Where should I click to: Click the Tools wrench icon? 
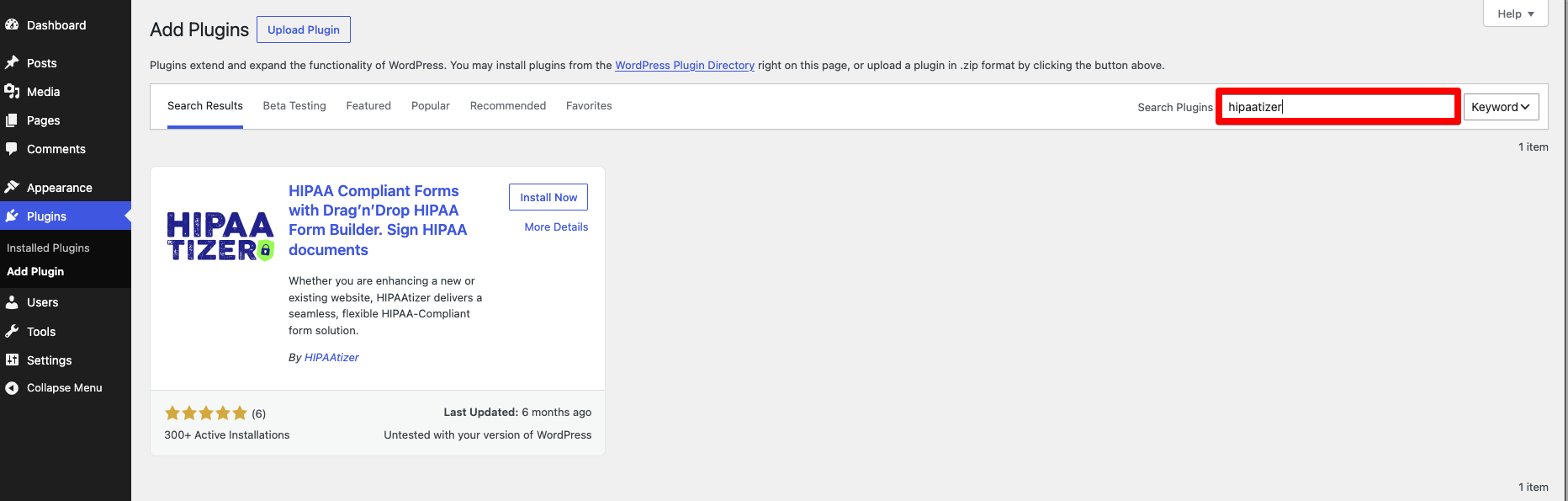click(12, 331)
